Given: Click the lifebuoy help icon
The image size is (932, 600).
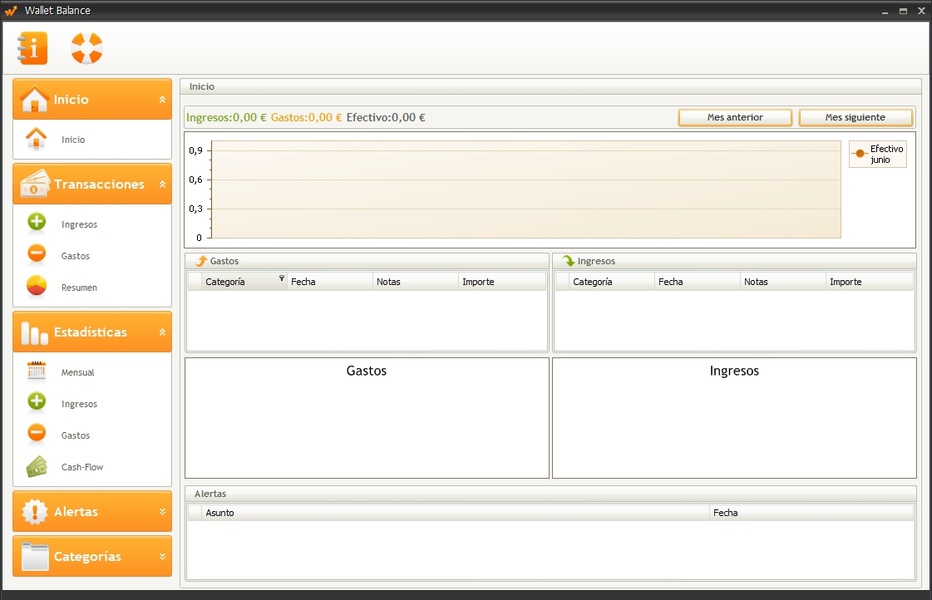Looking at the screenshot, I should [87, 48].
